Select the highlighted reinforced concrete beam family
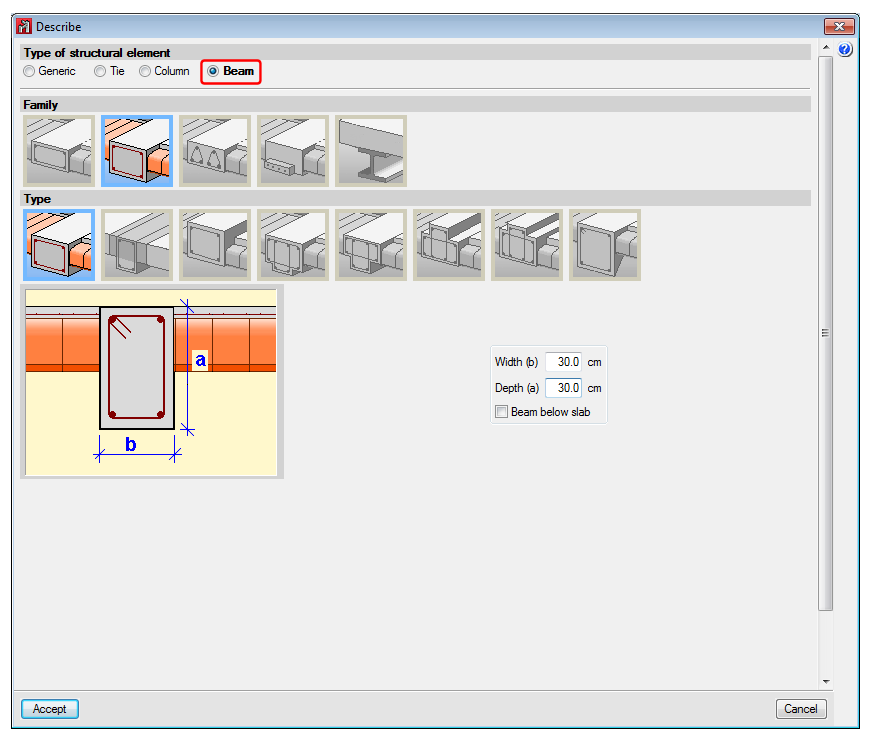871x741 pixels. pos(137,151)
